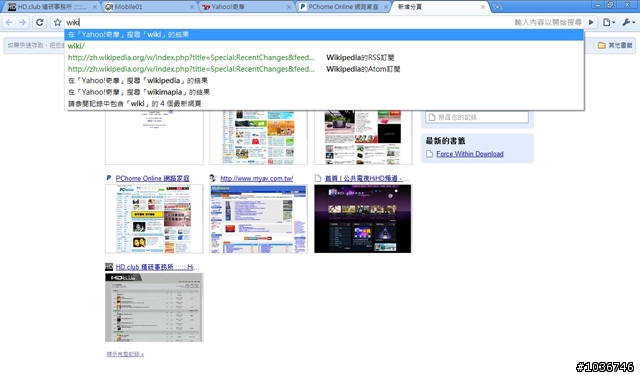Open the 公共電視HiHD頻道 link

[367, 178]
